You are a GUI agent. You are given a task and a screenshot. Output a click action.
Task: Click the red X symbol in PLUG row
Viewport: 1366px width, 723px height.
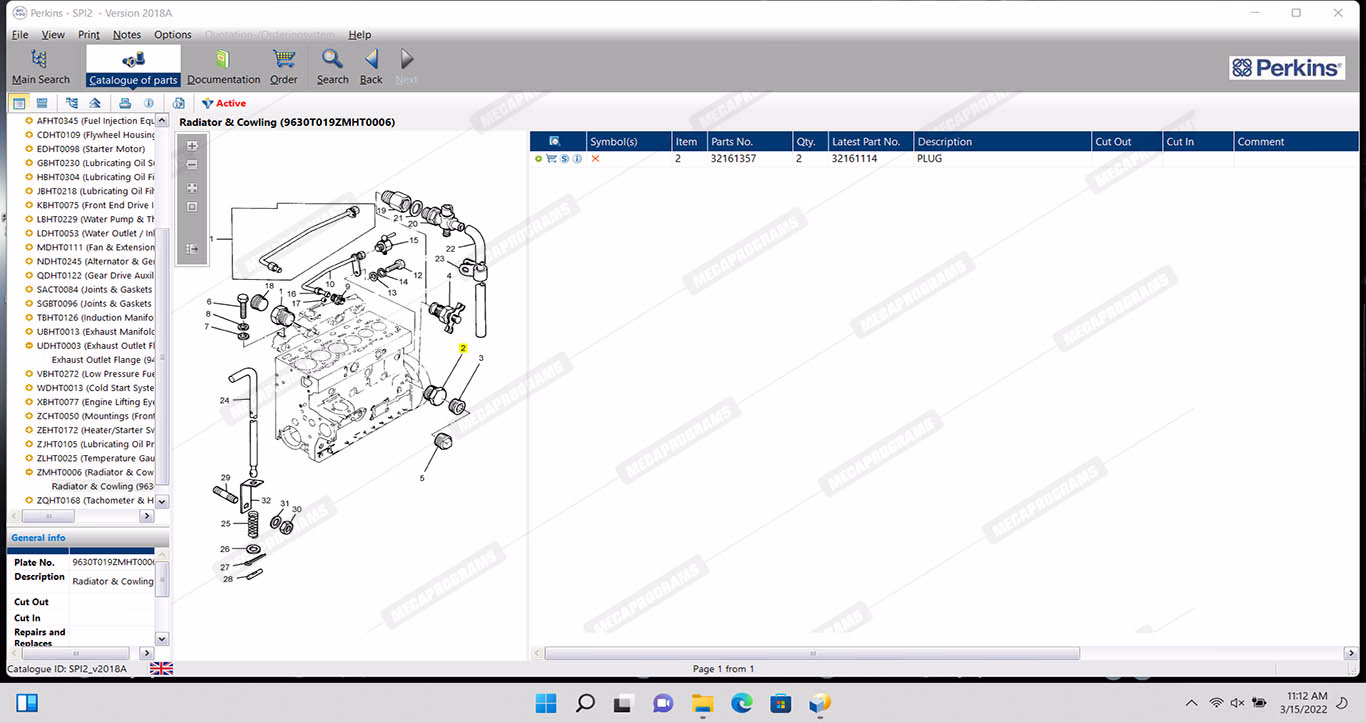pos(596,159)
